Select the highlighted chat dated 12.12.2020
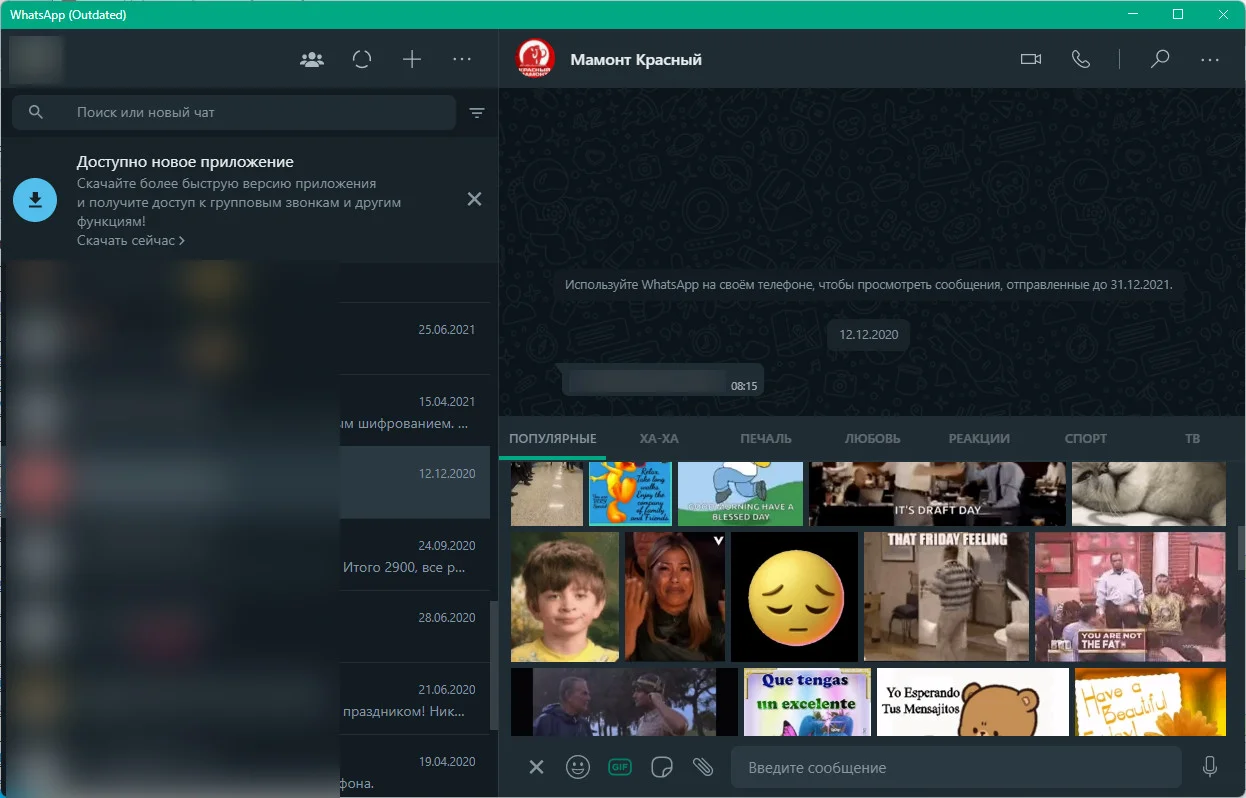This screenshot has height=798, width=1246. point(245,483)
